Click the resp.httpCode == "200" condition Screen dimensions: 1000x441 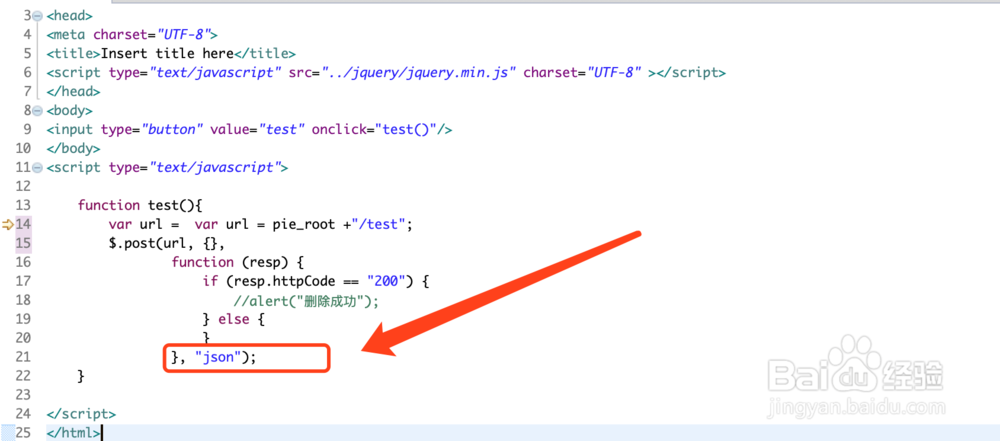coord(316,281)
